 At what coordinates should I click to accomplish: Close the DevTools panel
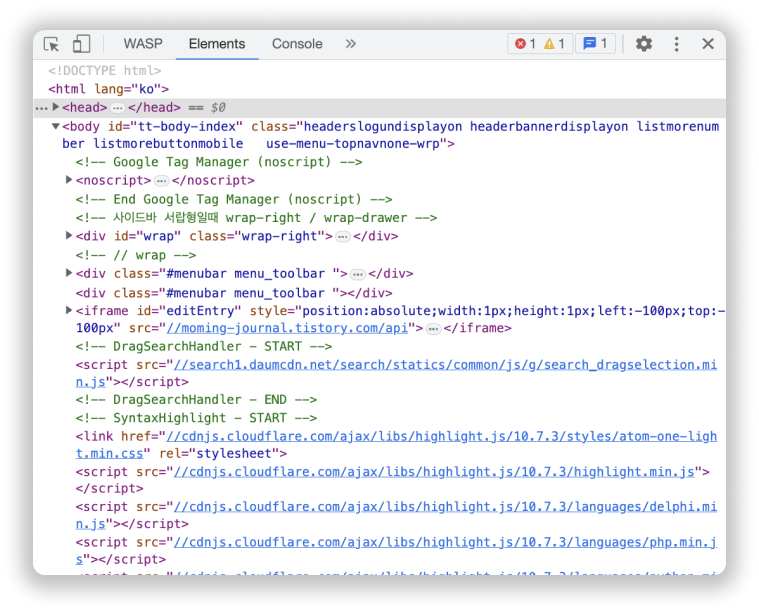coord(708,44)
